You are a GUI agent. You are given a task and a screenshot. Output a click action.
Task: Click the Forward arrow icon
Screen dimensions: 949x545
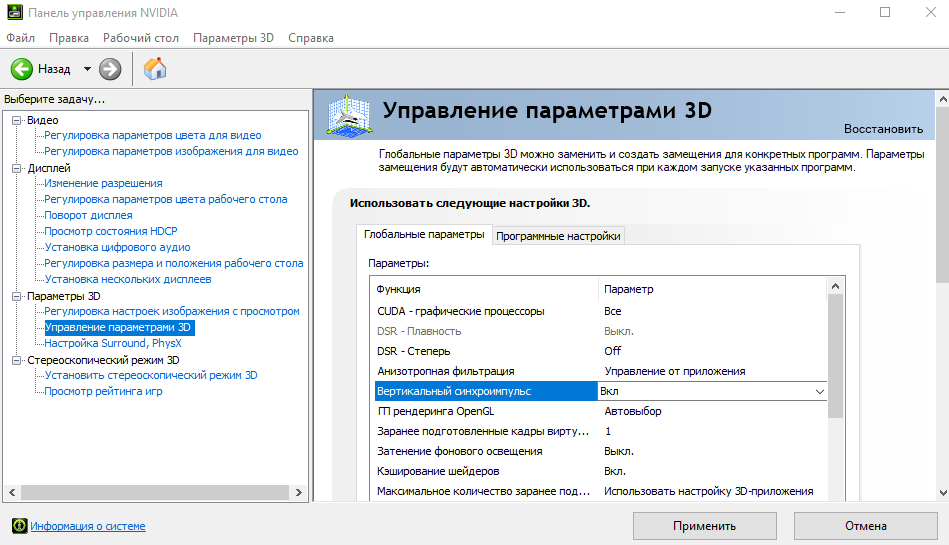click(110, 69)
